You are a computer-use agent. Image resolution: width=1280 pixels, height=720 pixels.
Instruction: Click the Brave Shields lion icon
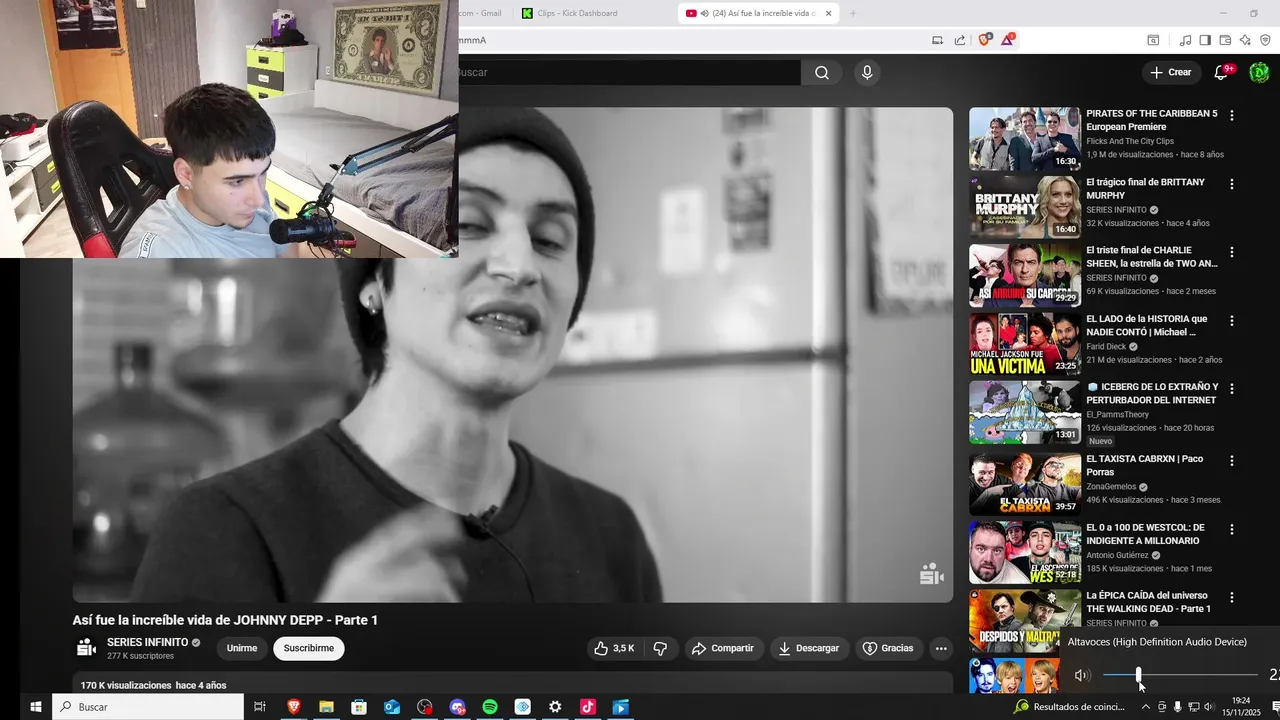(x=985, y=40)
